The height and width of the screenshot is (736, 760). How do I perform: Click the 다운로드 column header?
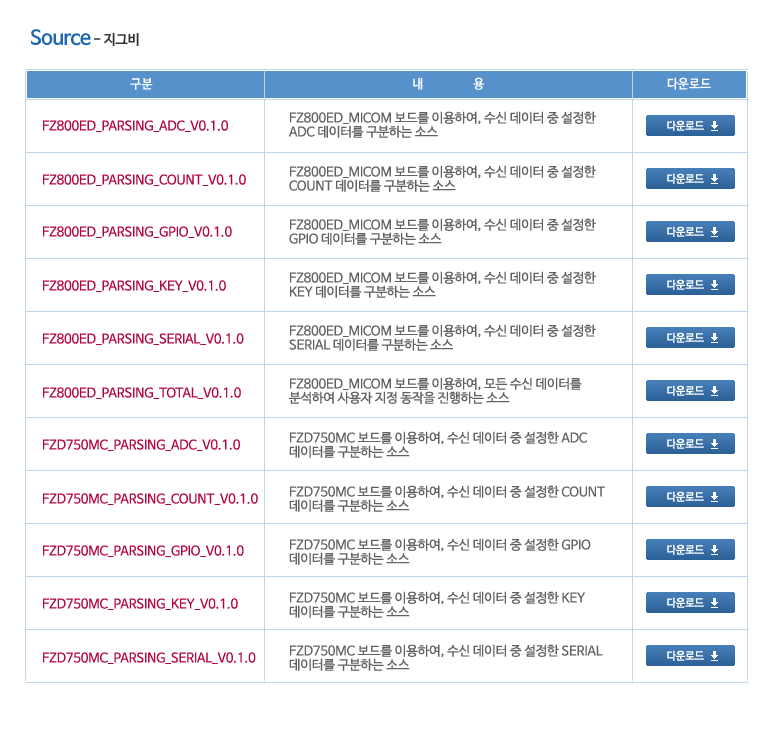click(x=689, y=84)
